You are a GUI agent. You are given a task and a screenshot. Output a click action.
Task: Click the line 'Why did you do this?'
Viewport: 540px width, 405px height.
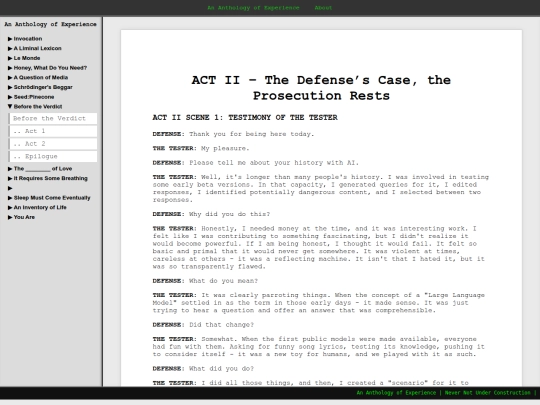[x=229, y=214]
